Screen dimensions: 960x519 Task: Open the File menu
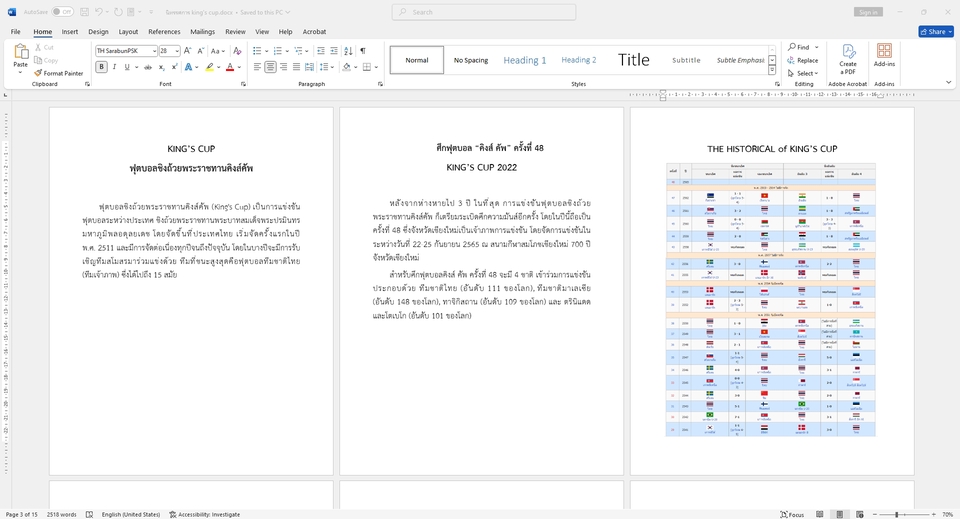click(x=15, y=32)
